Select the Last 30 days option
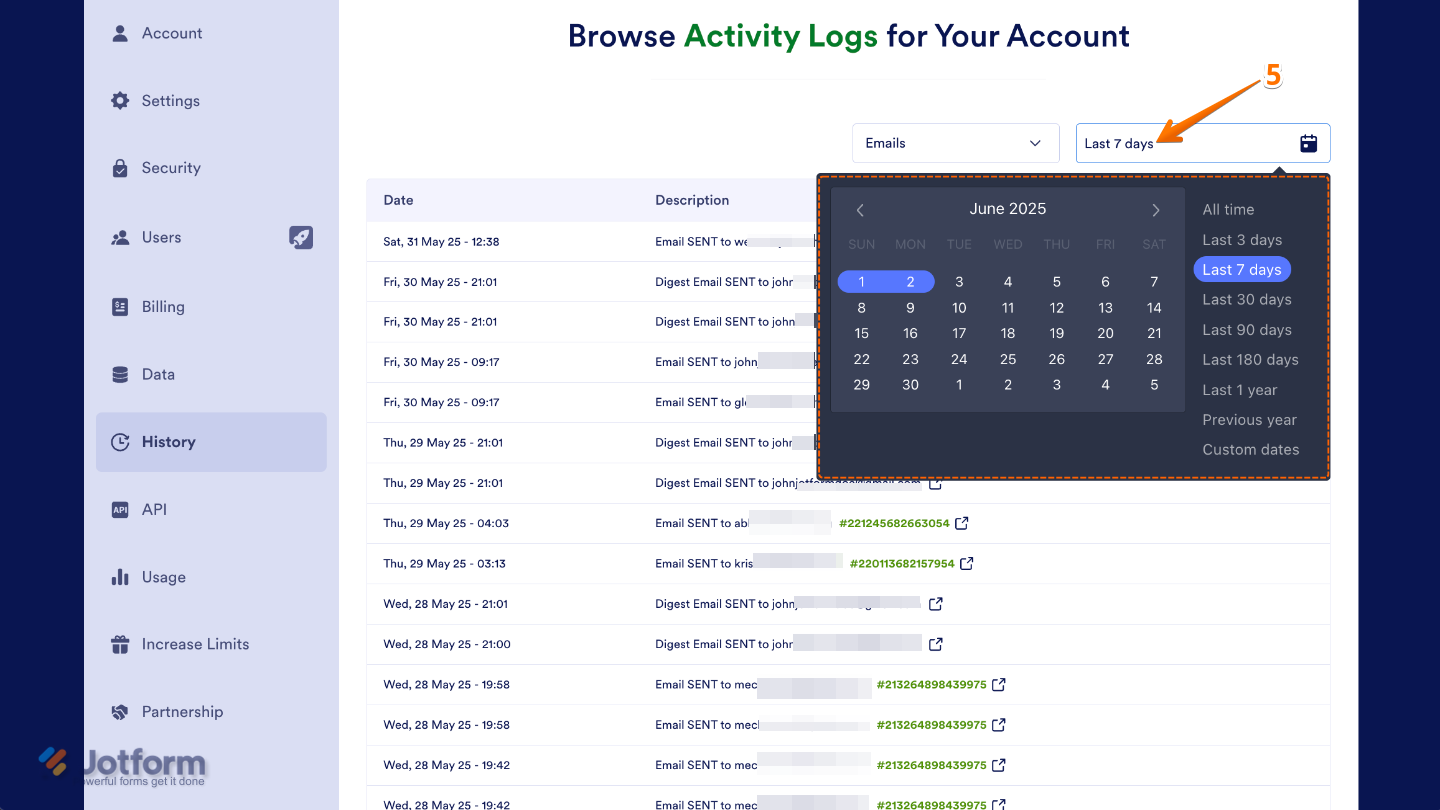This screenshot has height=810, width=1440. (x=1246, y=299)
